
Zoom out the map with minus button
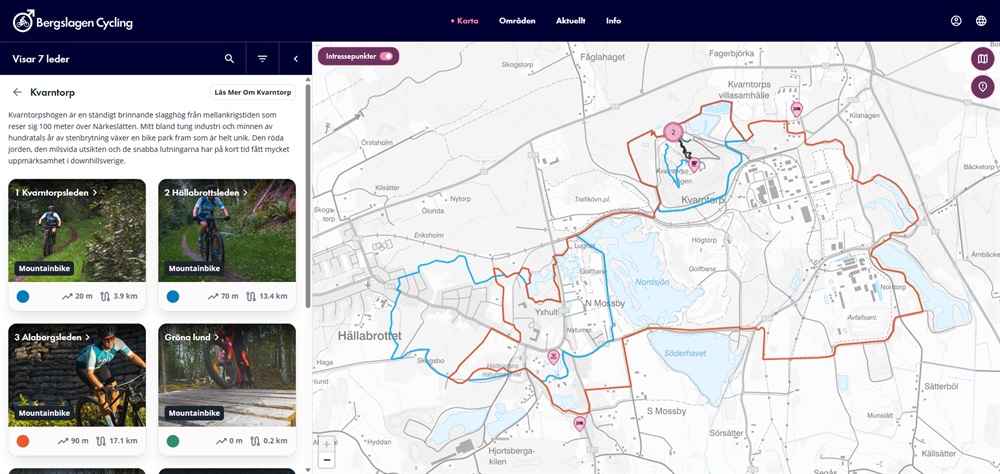(x=326, y=460)
